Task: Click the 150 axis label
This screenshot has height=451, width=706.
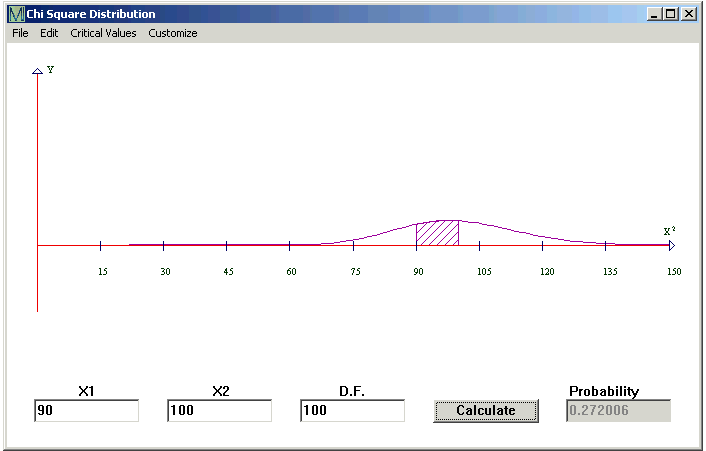Action: pos(674,271)
